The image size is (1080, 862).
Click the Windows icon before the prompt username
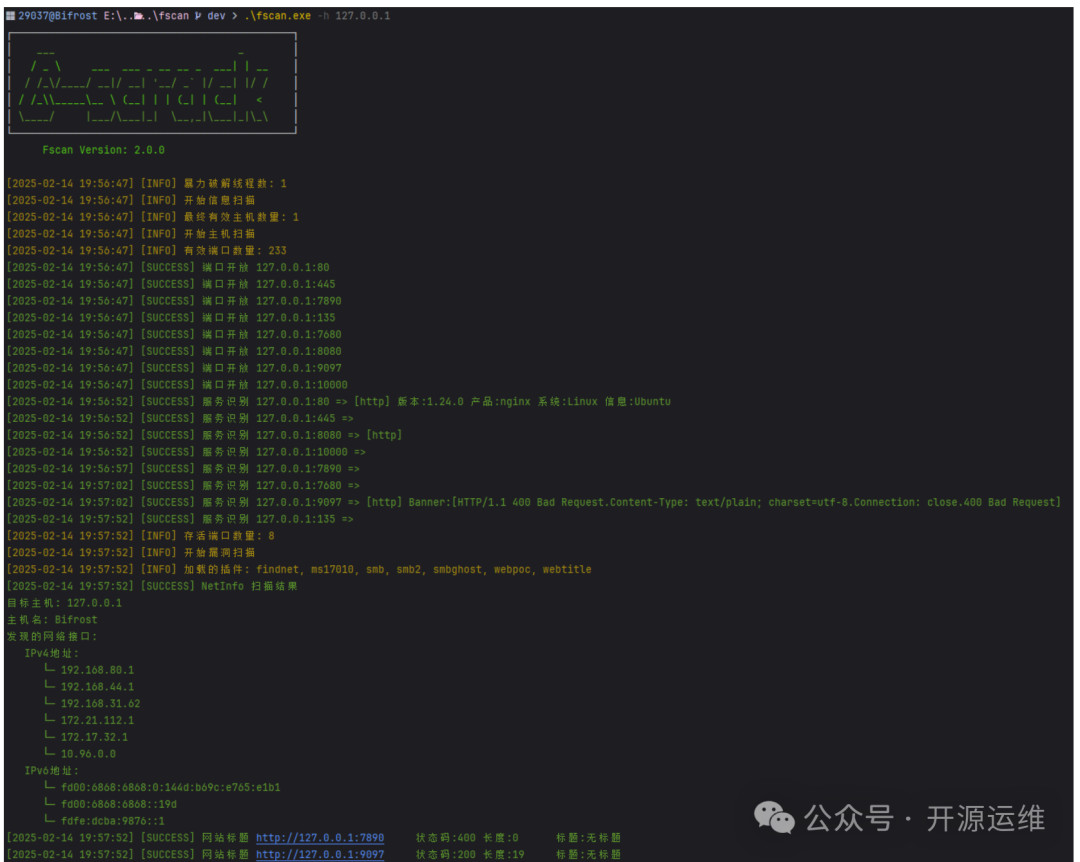(10, 16)
